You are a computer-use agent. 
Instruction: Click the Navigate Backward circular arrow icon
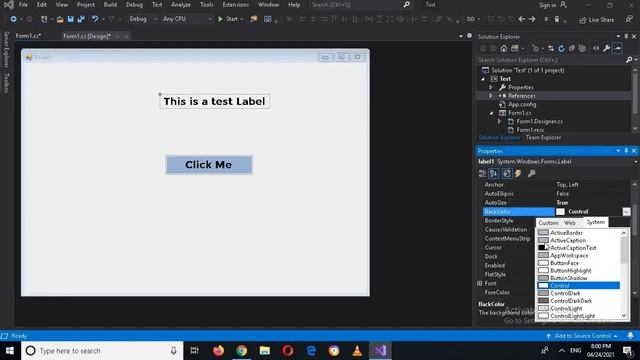(13, 19)
